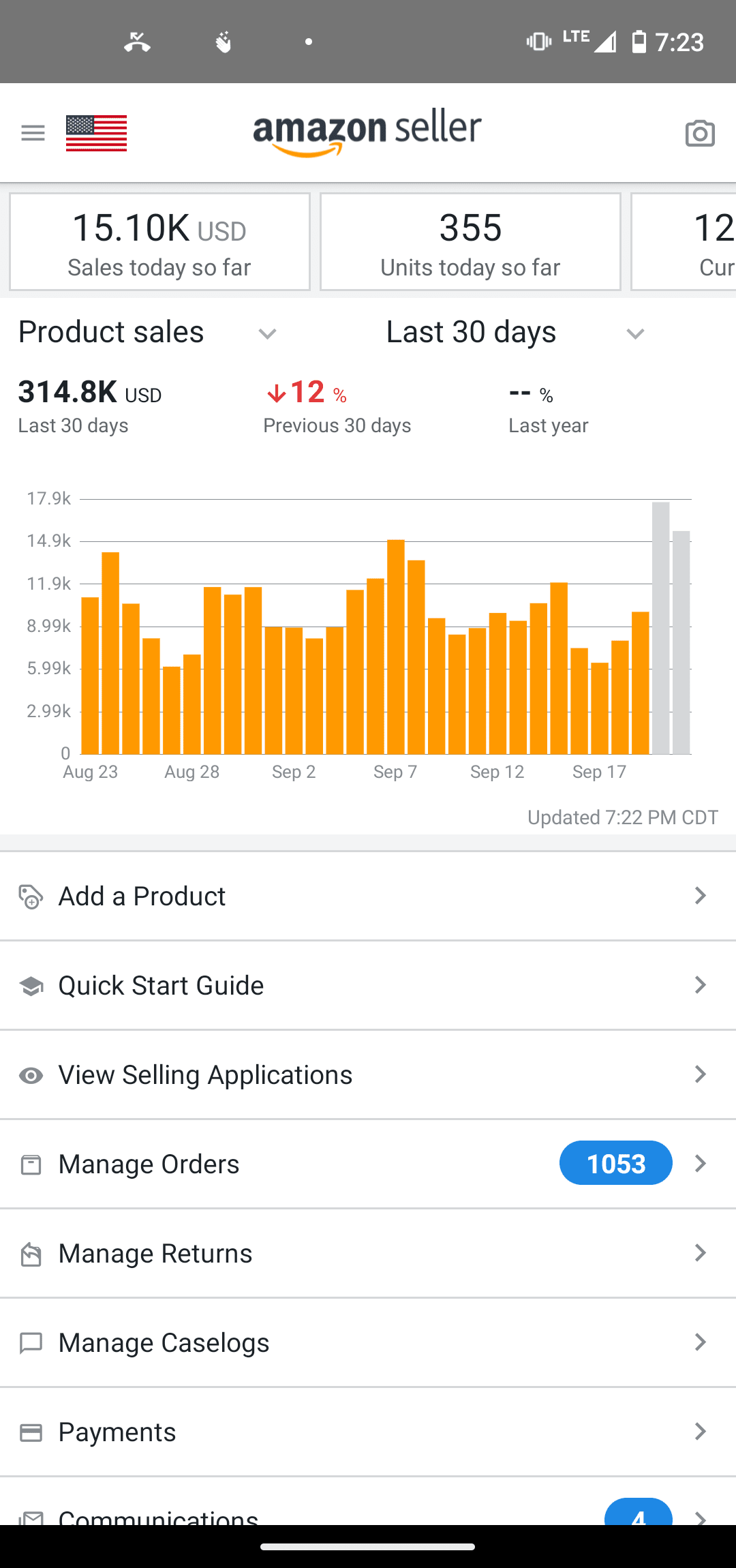Tap the Manage Caselogs chat bubble icon
Screen dimensions: 736x1568
pyautogui.click(x=31, y=1343)
